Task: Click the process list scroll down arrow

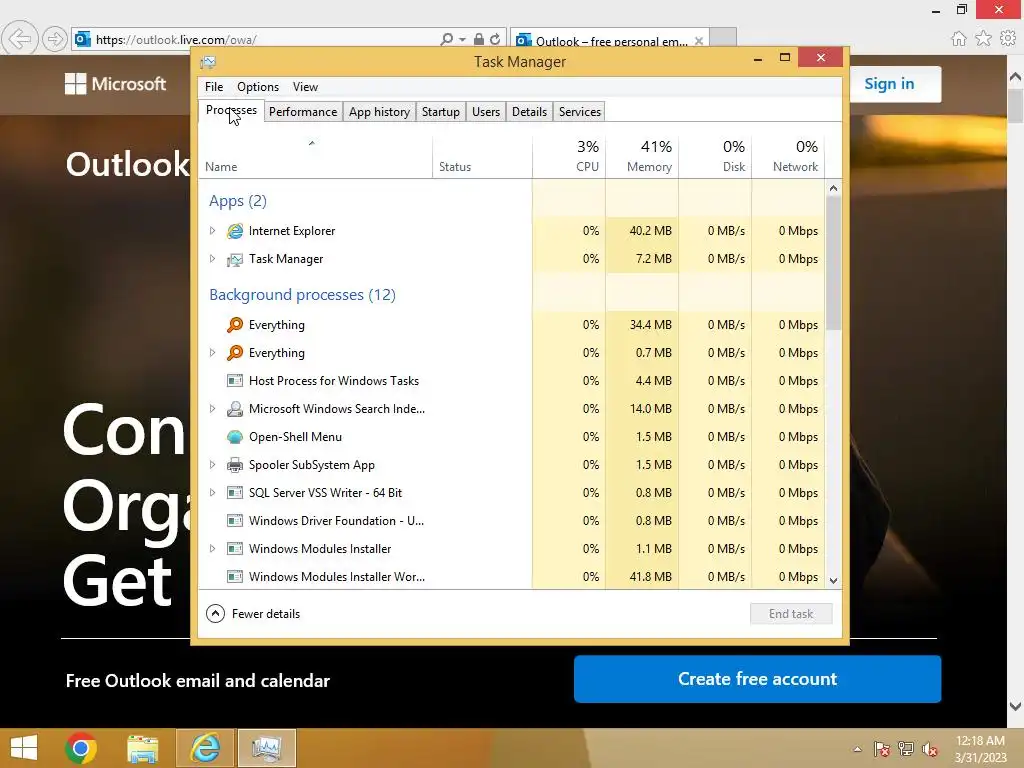Action: tap(833, 581)
